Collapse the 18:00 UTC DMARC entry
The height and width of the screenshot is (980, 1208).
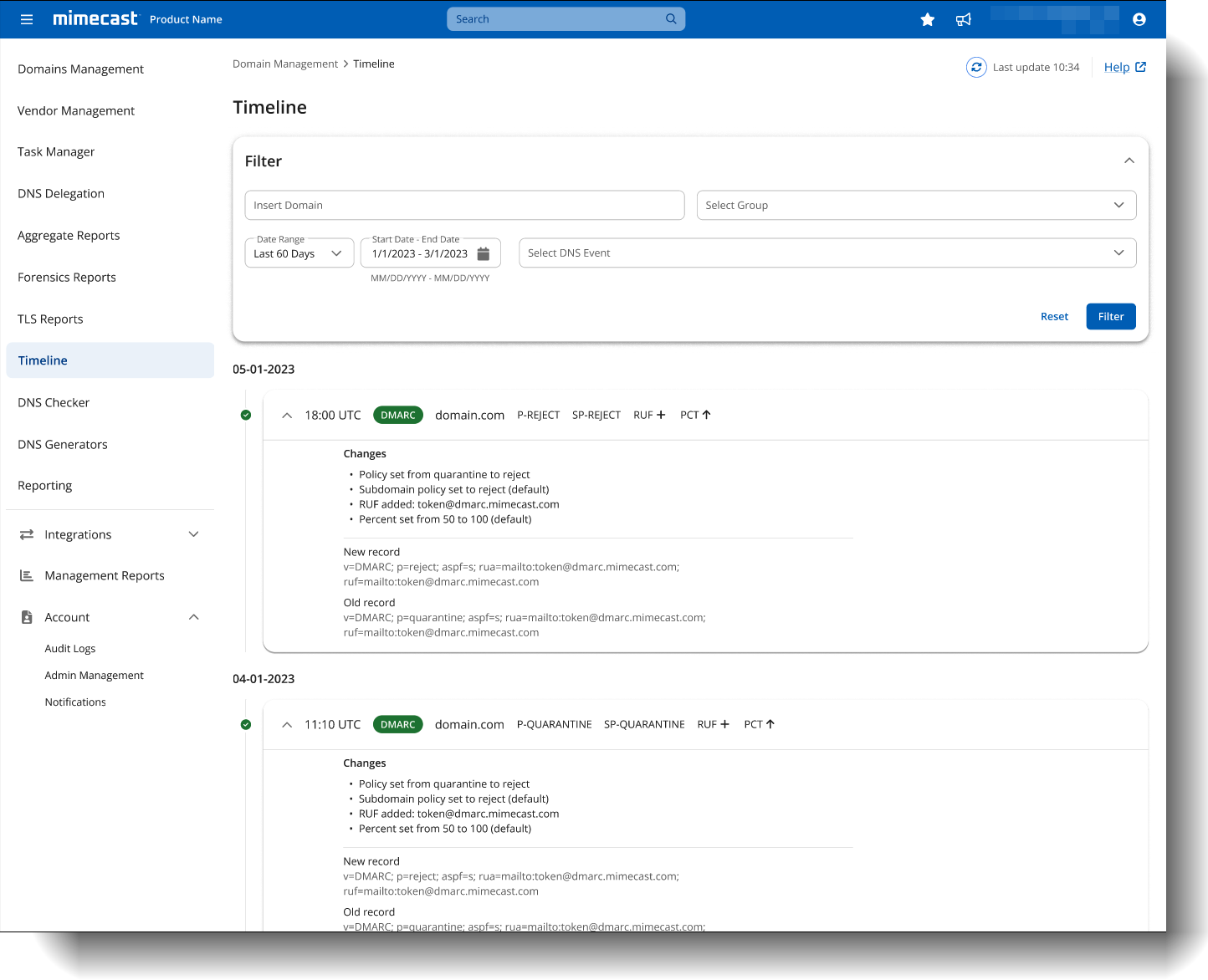pyautogui.click(x=287, y=416)
